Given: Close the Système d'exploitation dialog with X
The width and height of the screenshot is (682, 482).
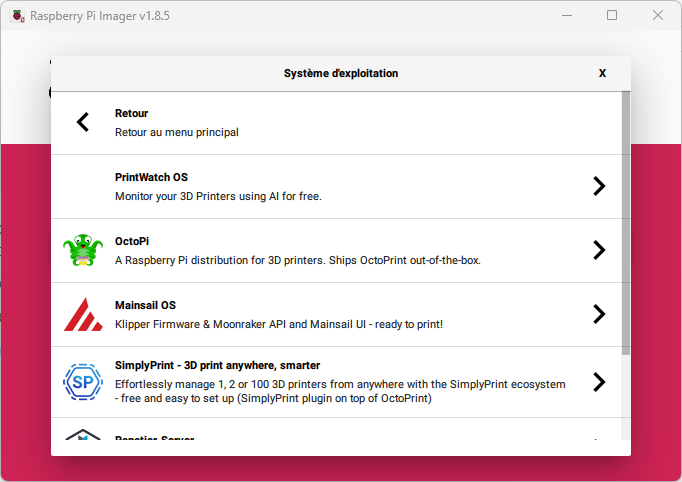Looking at the screenshot, I should pyautogui.click(x=602, y=73).
